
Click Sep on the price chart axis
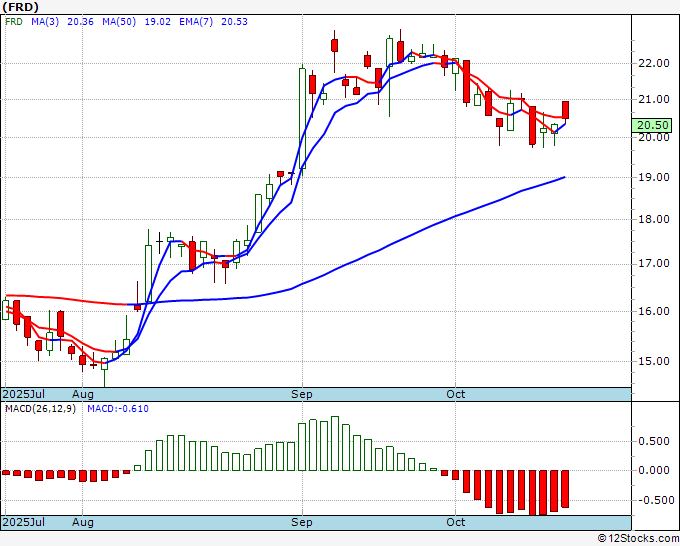point(301,394)
